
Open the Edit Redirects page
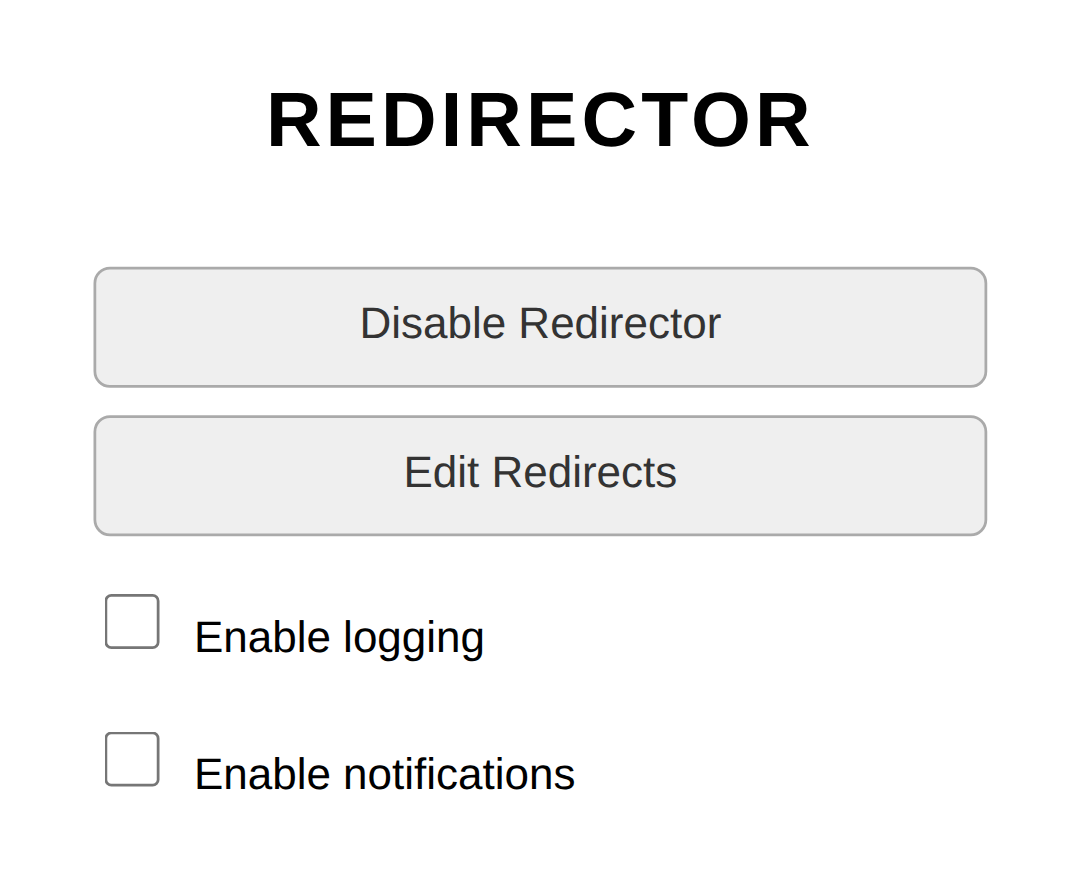[540, 475]
